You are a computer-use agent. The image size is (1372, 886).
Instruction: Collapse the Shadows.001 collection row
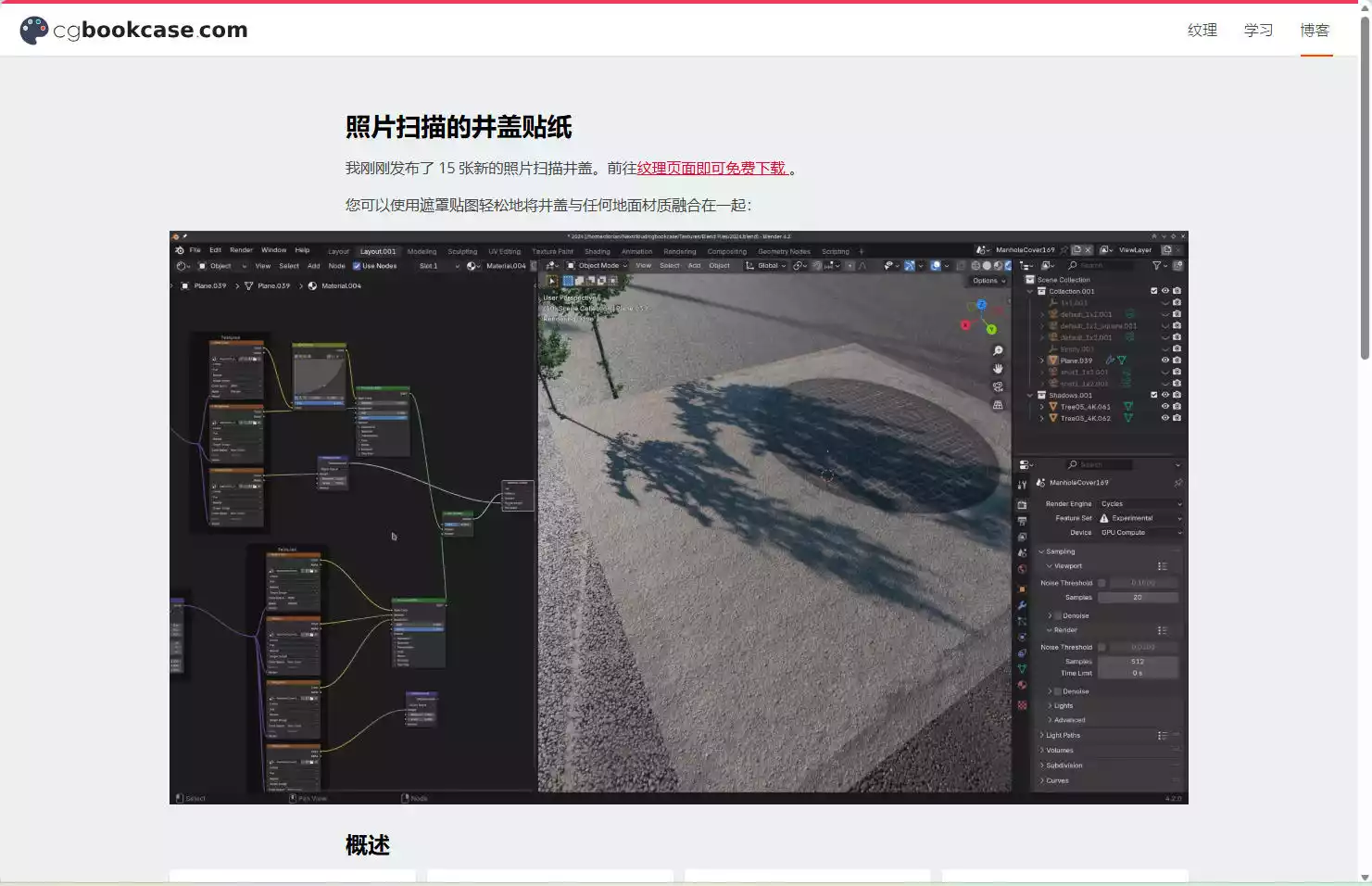point(1030,395)
